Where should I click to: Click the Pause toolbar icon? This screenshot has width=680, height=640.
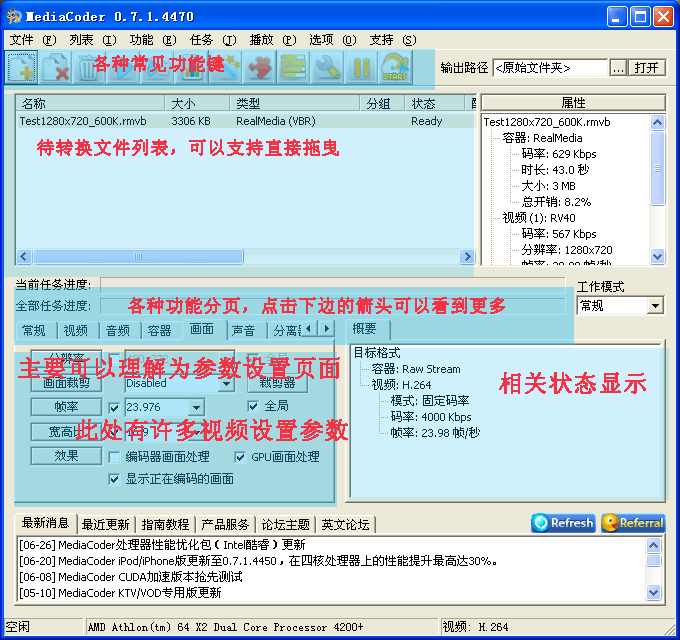(361, 67)
